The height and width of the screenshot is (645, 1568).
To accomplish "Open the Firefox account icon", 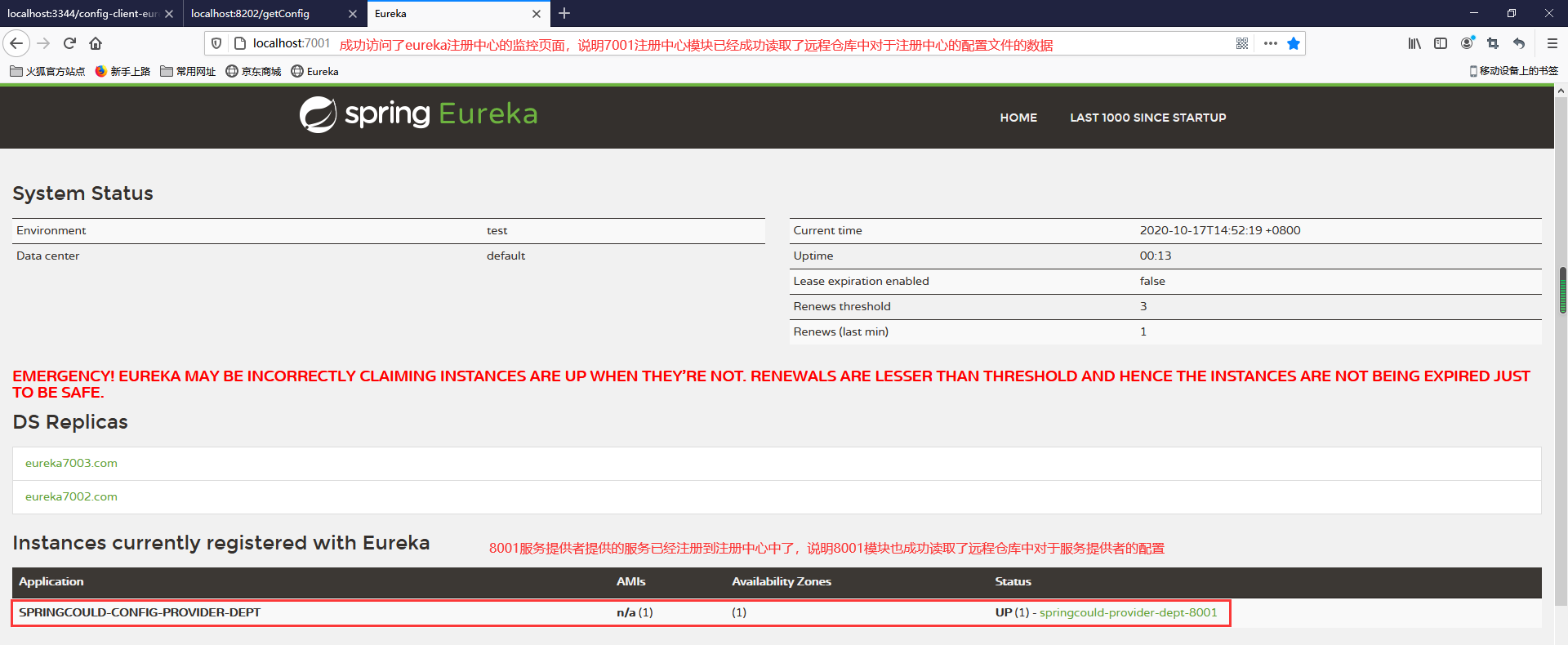I will coord(1468,43).
